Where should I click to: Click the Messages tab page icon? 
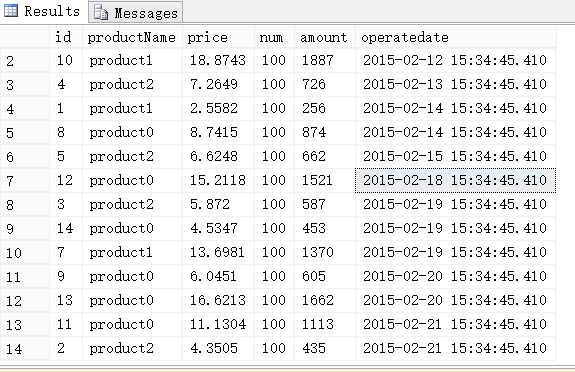click(x=100, y=13)
